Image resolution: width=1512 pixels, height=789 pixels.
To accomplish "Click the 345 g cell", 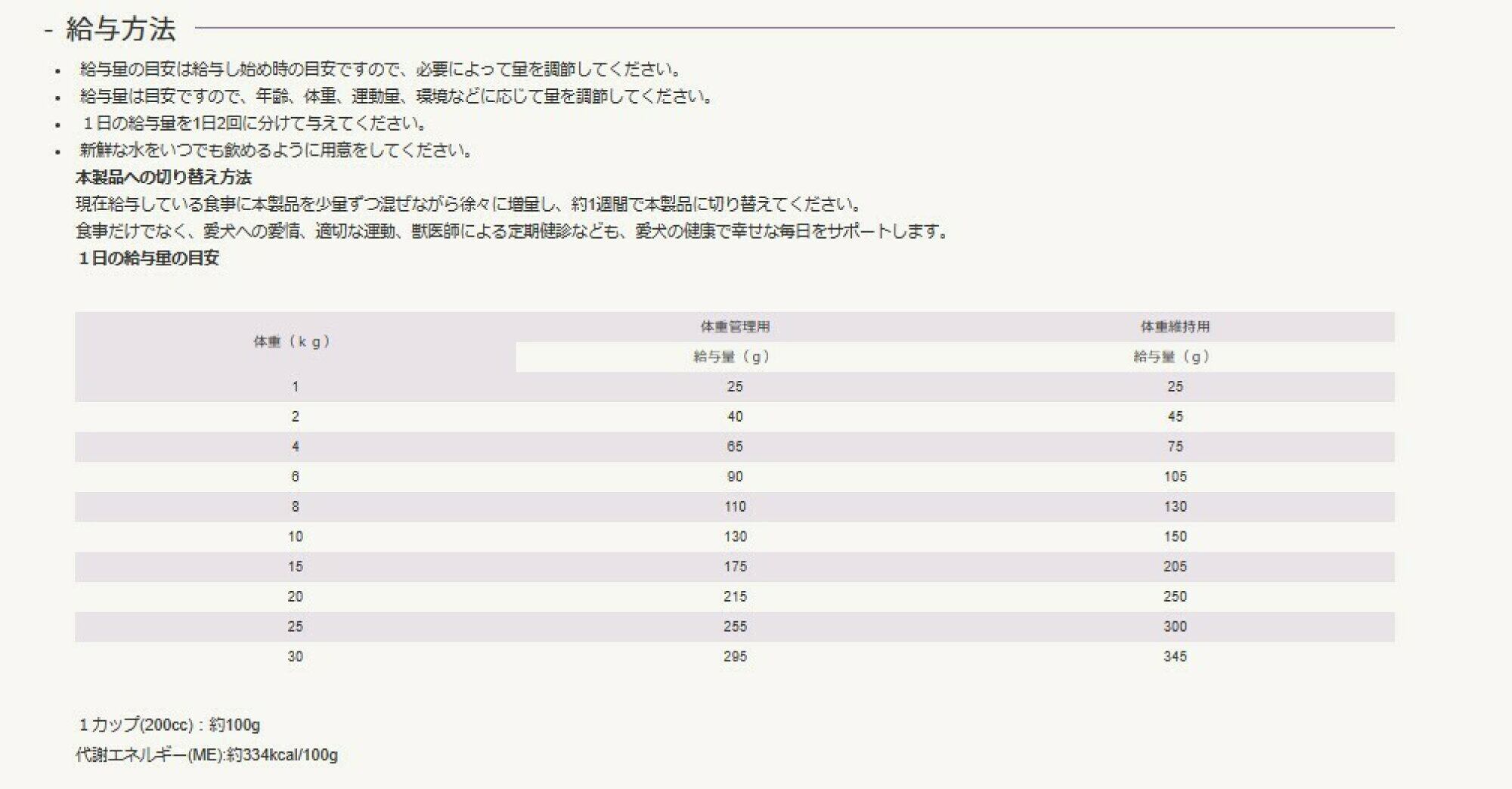I will coord(1175,657).
